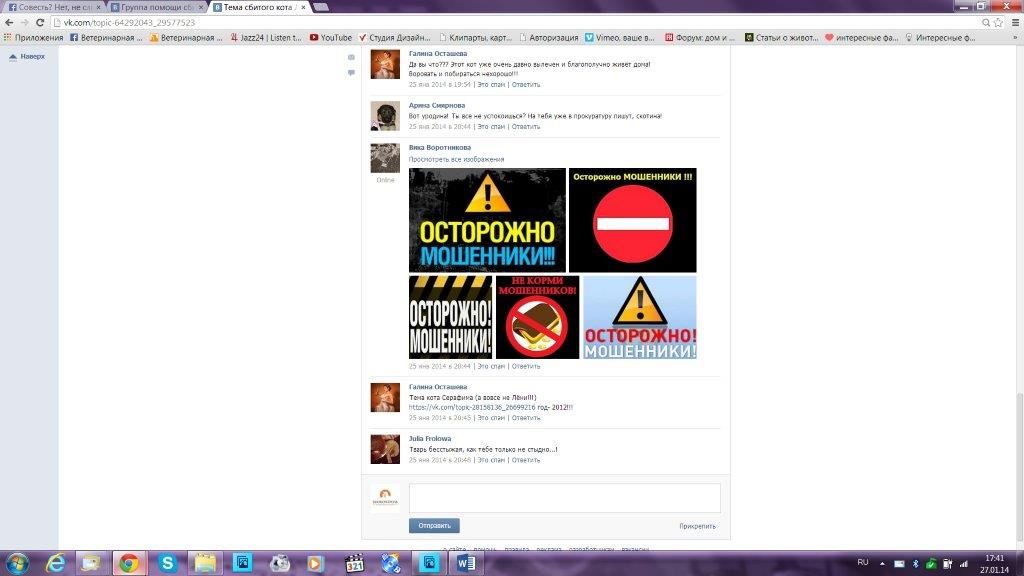The image size is (1024, 576).
Task: Click the Наверх scroll-to-top link
Action: [27, 57]
